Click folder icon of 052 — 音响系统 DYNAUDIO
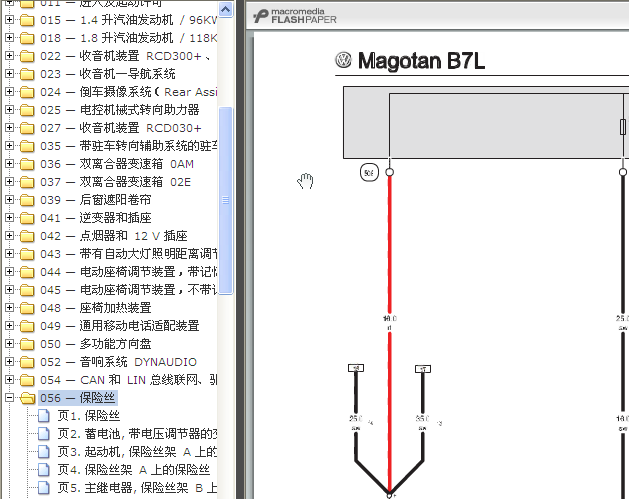This screenshot has width=629, height=499. click(x=27, y=362)
